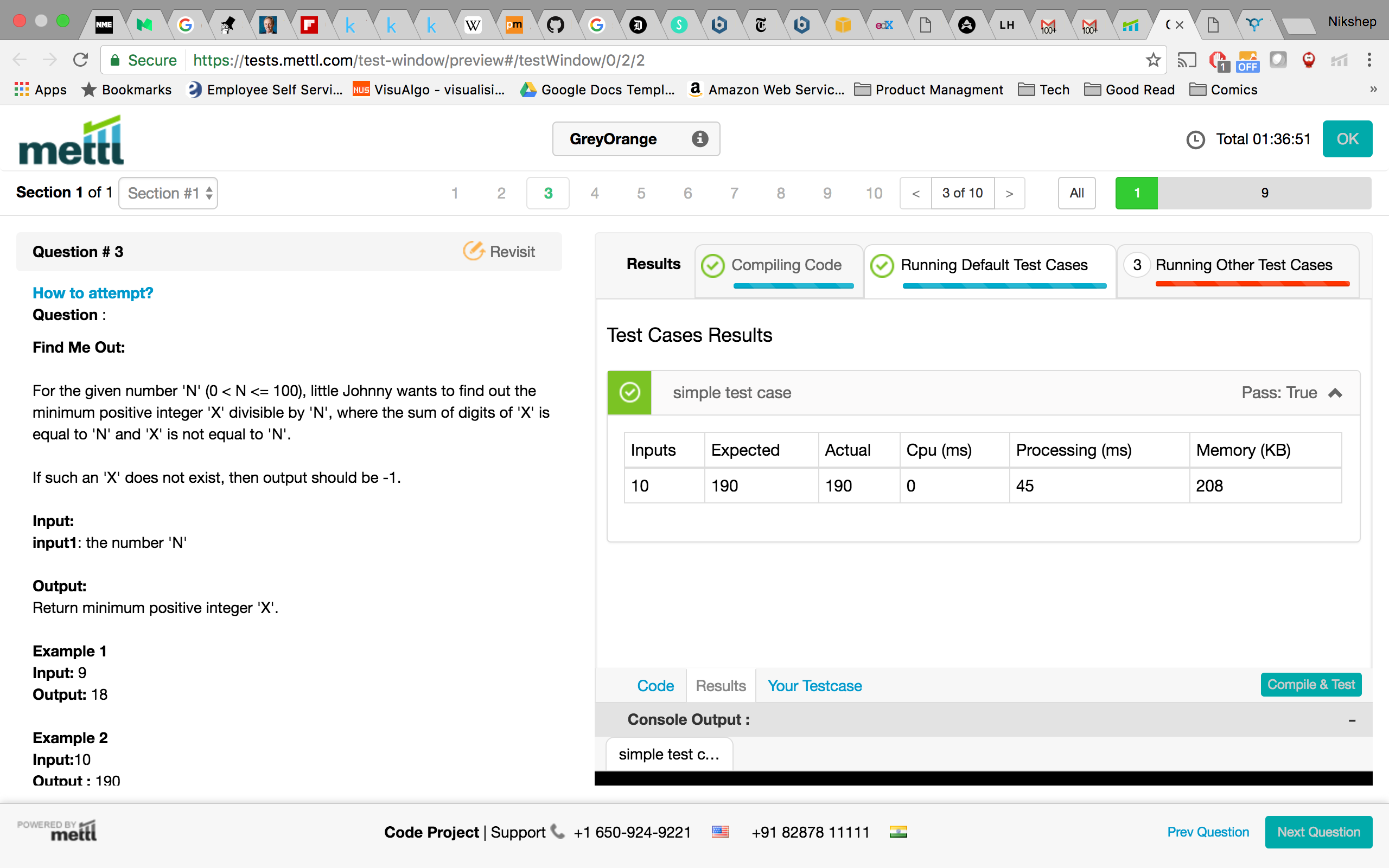Go to Prev Question

tap(1208, 832)
